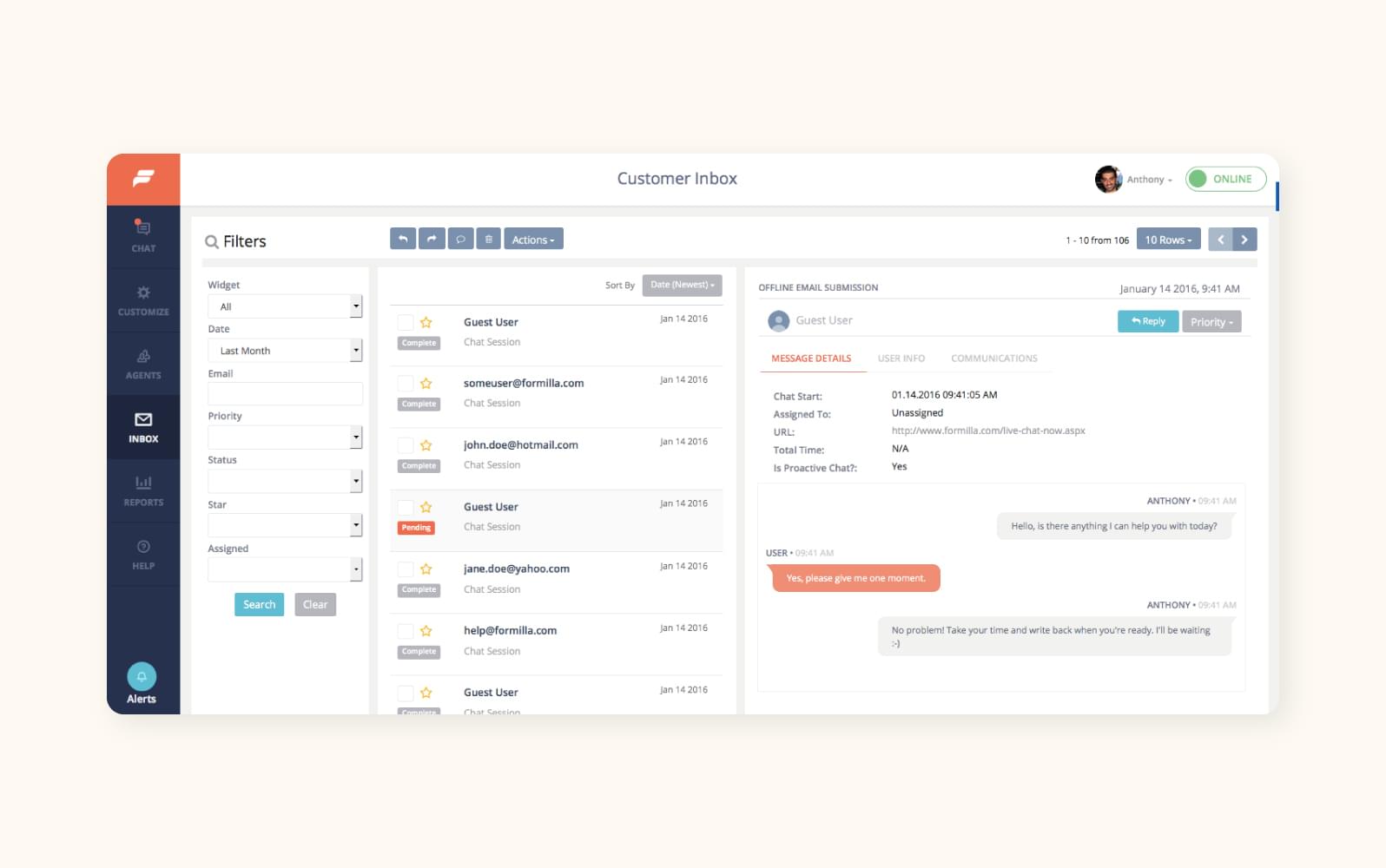Viewport: 1386px width, 868px height.
Task: Open the Widget filter dropdown
Action: tap(285, 306)
